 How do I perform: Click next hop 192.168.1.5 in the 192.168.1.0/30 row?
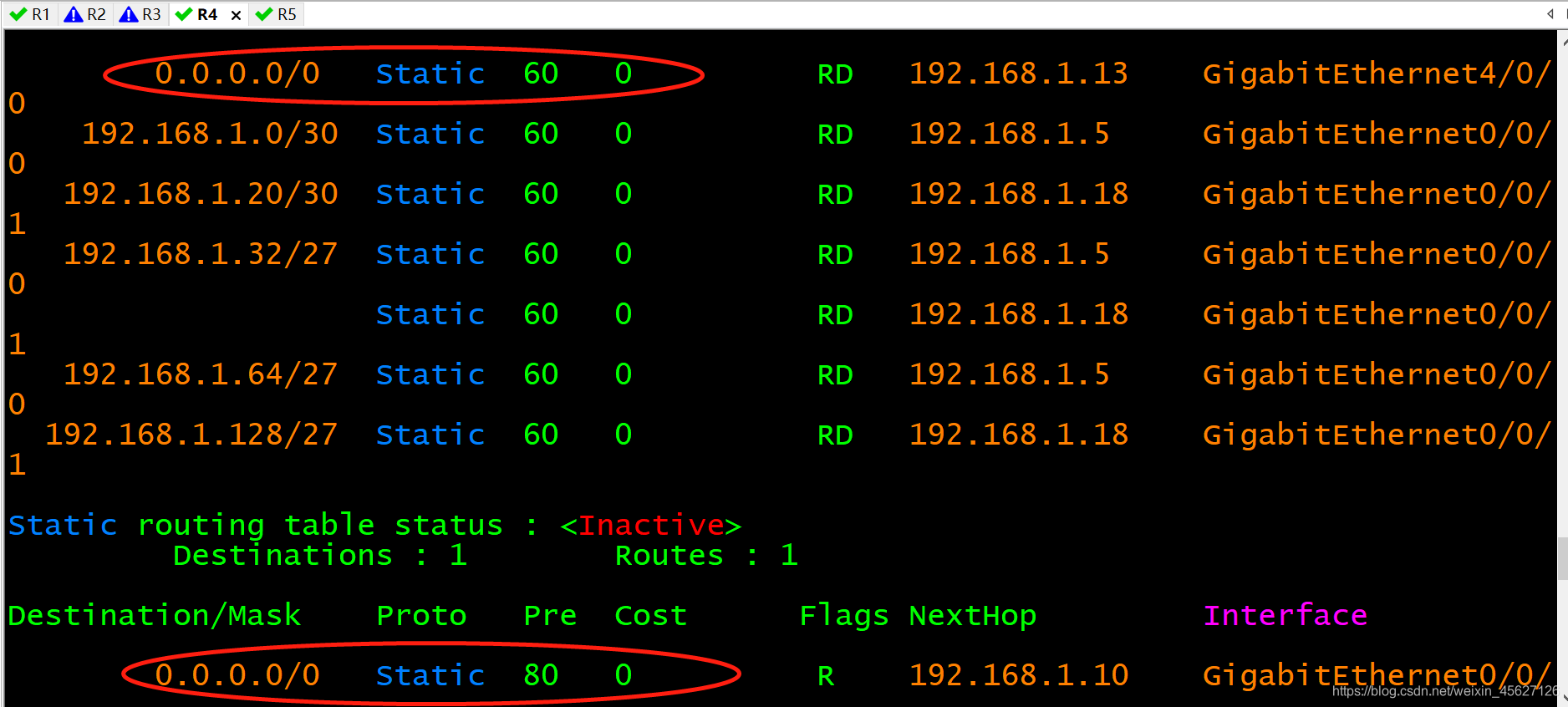1010,134
